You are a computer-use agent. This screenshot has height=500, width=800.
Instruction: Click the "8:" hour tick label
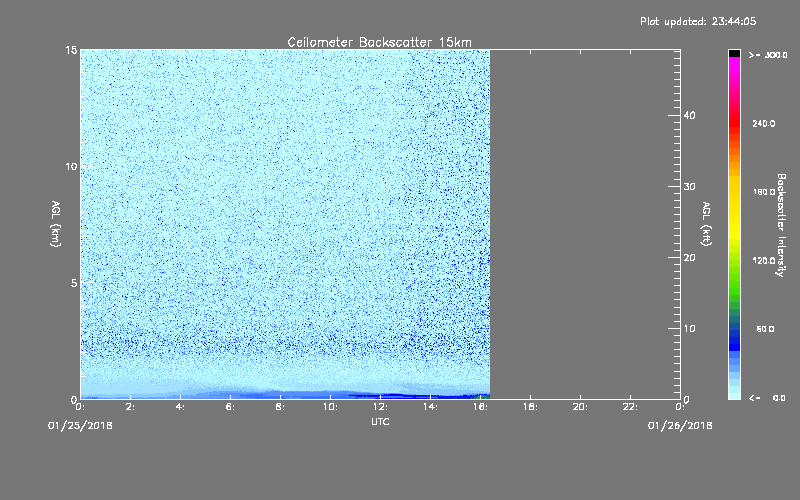pyautogui.click(x=280, y=407)
